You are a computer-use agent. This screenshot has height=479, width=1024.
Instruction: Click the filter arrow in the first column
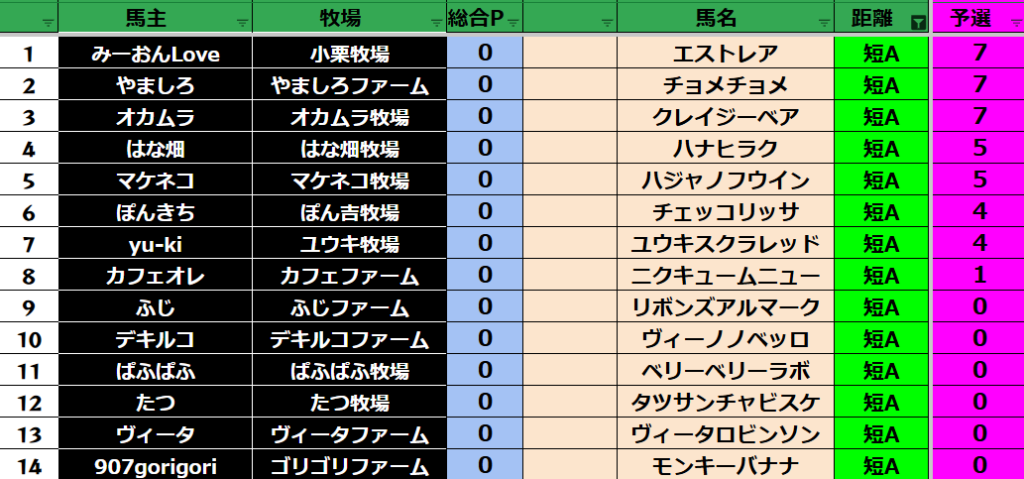point(48,21)
